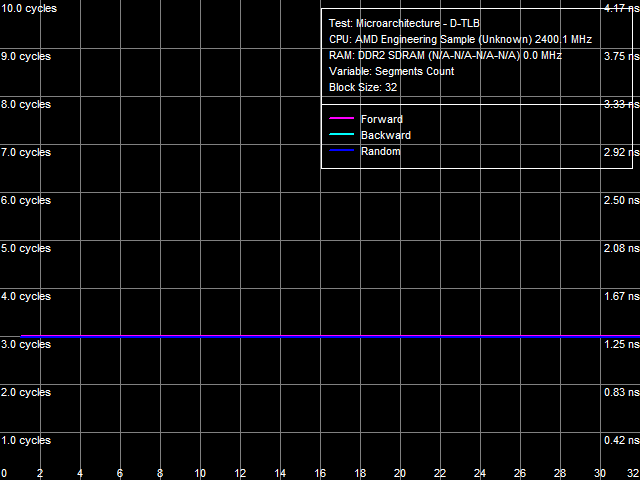
Task: Click the '5.0 cycles' y-axis label
Action: [x=25, y=248]
